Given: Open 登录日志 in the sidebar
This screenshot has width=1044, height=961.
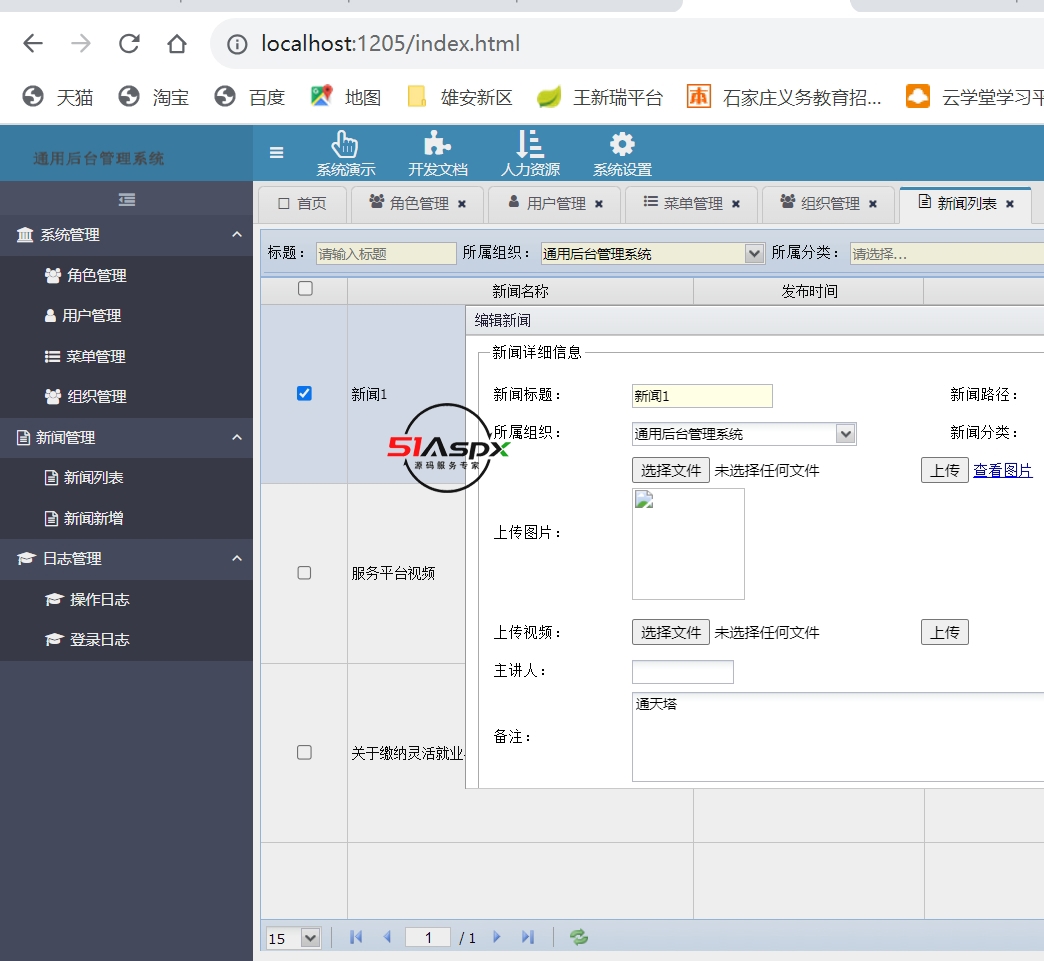Looking at the screenshot, I should [127, 640].
